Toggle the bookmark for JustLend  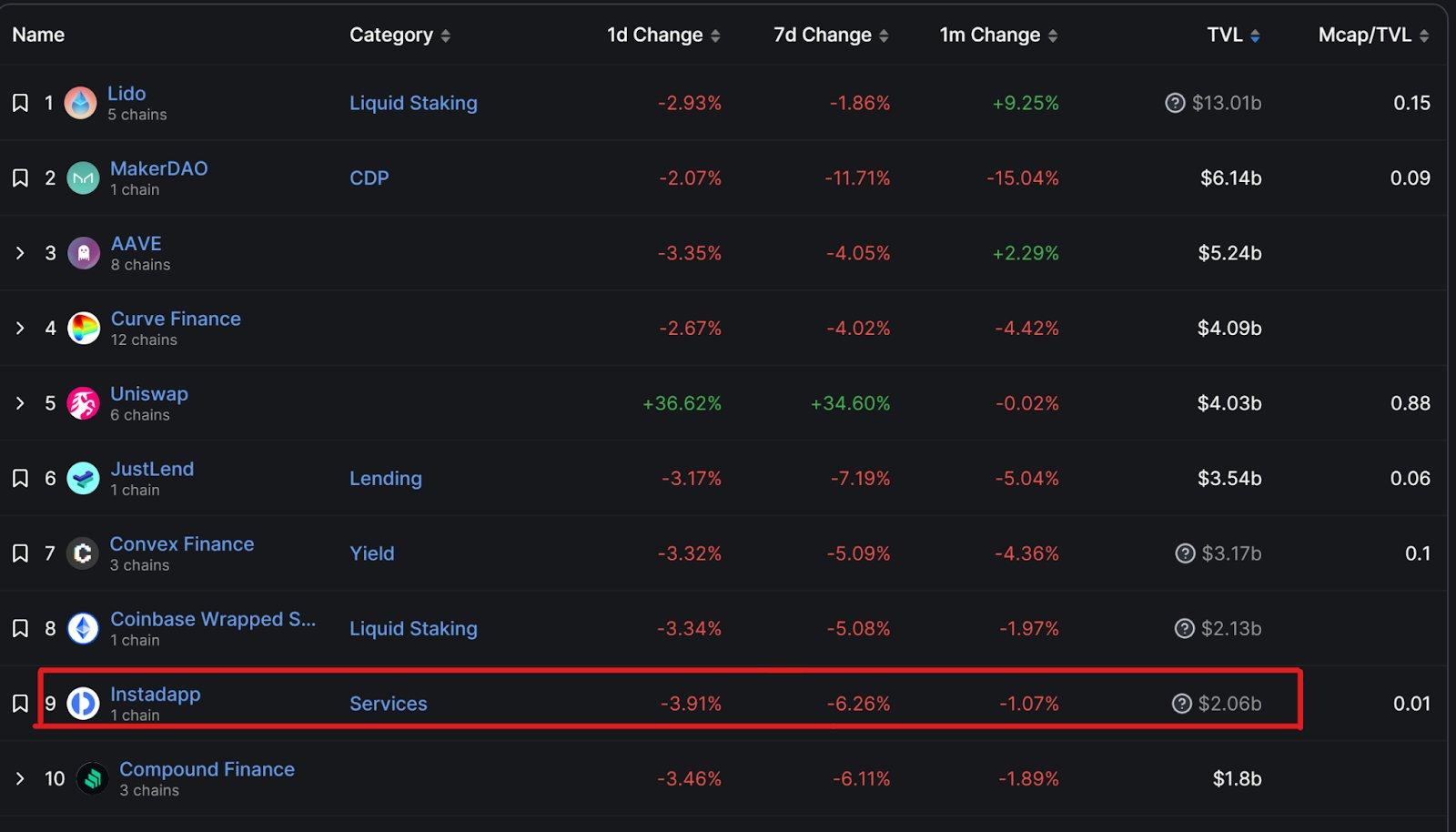(x=20, y=479)
